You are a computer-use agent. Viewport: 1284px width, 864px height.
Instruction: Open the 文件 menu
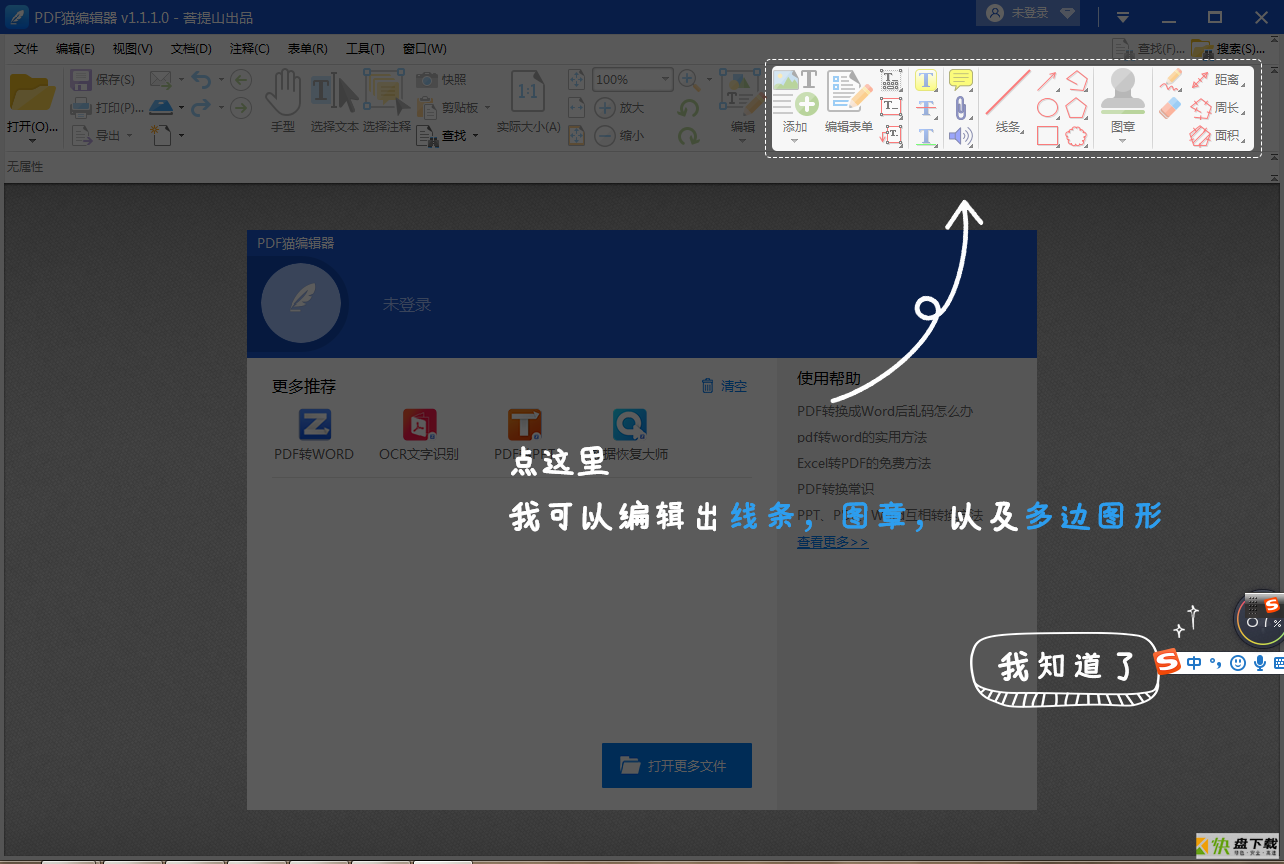point(26,49)
